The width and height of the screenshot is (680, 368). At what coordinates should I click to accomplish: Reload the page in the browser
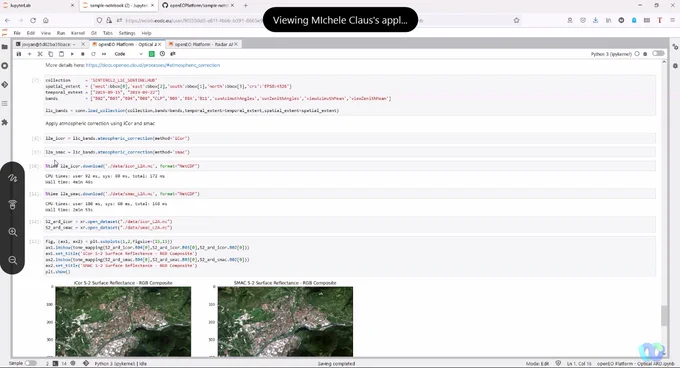click(33, 20)
